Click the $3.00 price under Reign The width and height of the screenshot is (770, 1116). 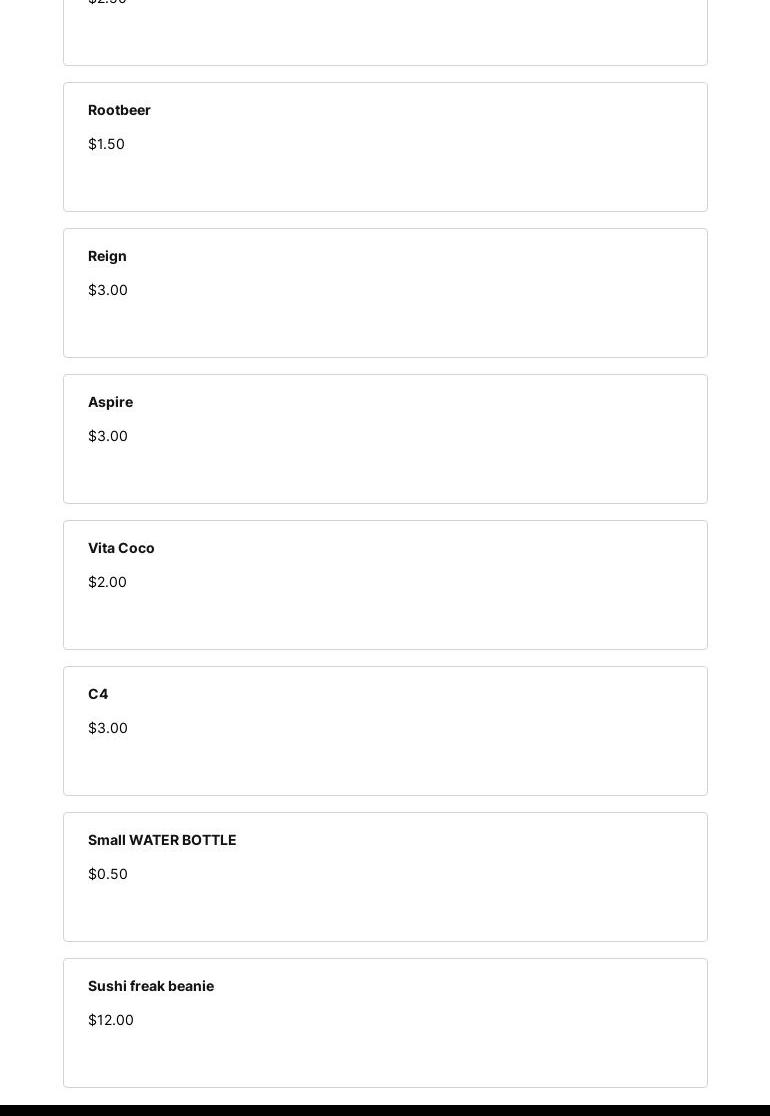click(x=108, y=290)
